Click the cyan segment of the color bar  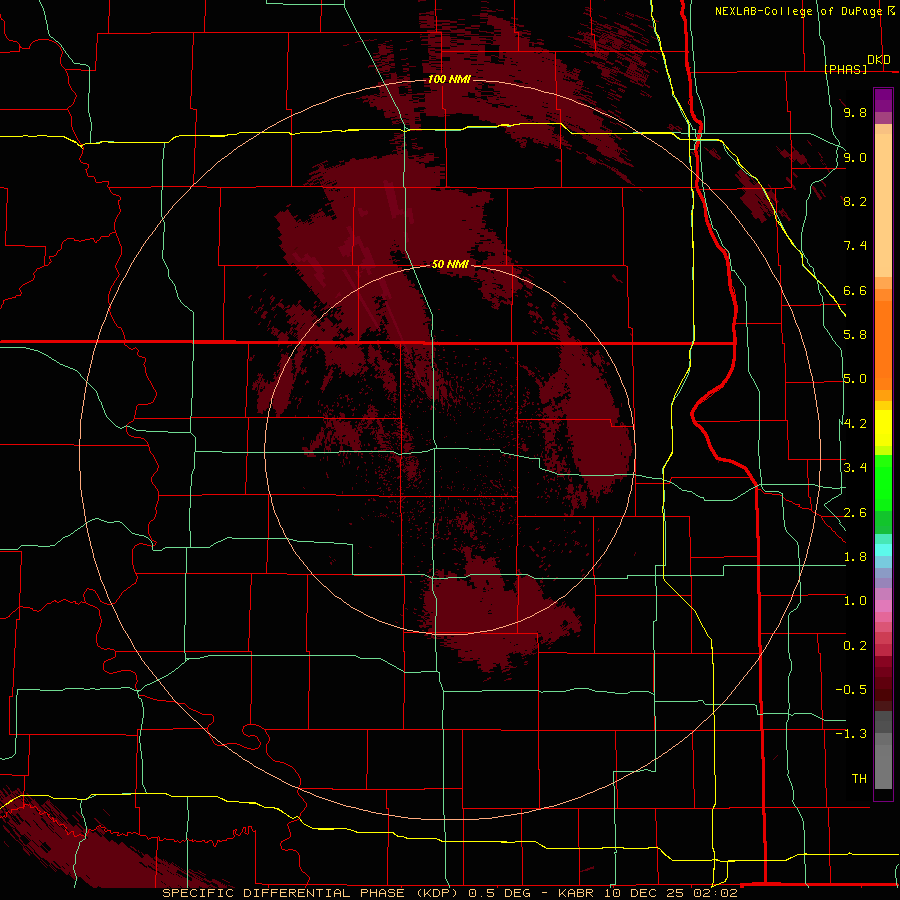click(883, 550)
